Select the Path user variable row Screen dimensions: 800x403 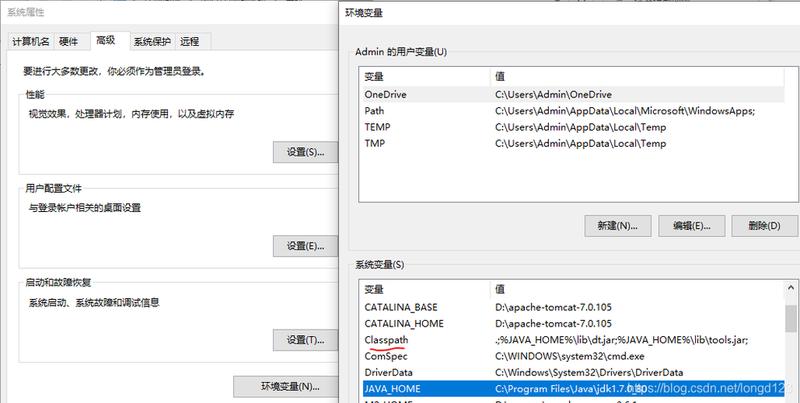[572, 111]
